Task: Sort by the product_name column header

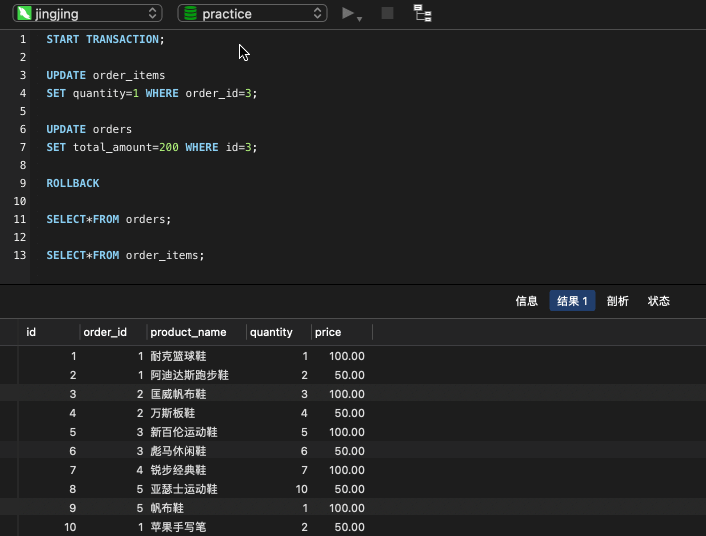Action: coord(196,332)
